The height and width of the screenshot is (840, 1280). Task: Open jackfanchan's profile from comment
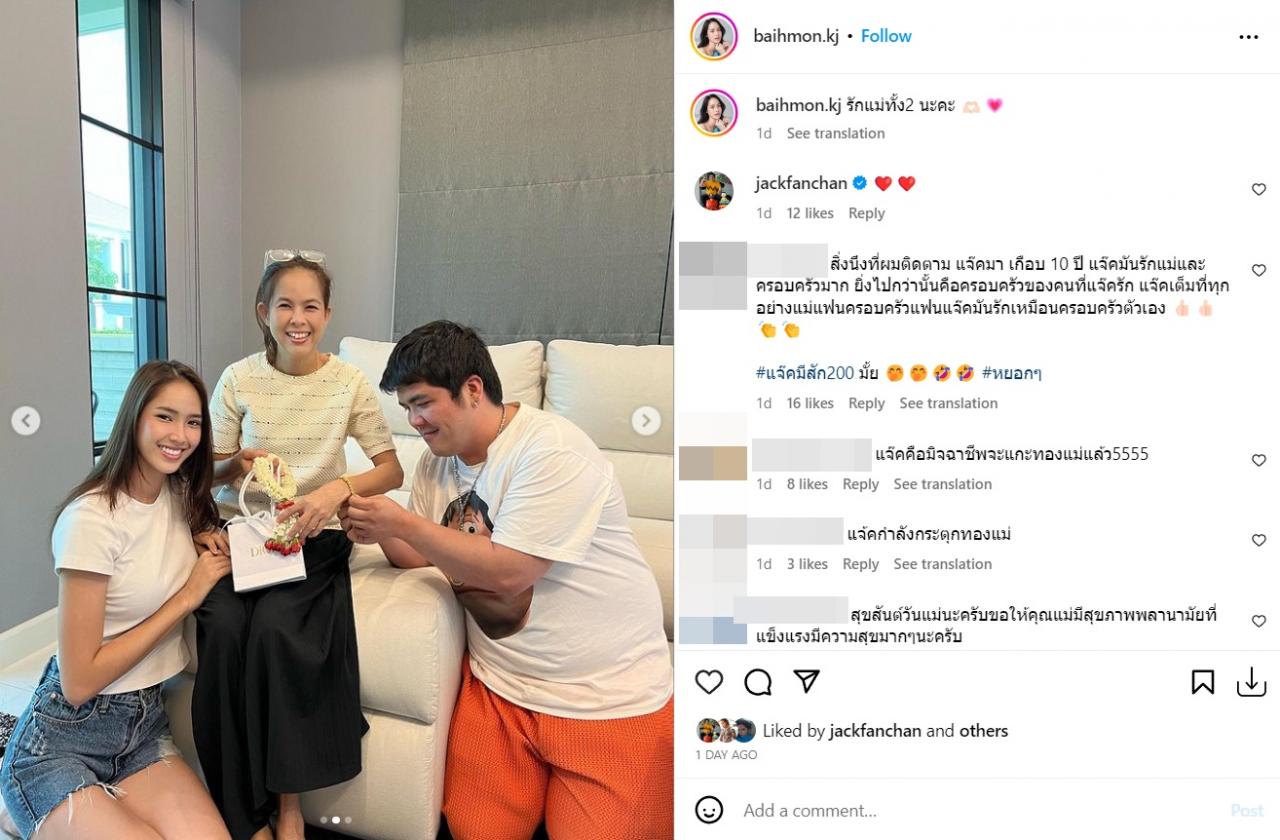pyautogui.click(x=801, y=183)
